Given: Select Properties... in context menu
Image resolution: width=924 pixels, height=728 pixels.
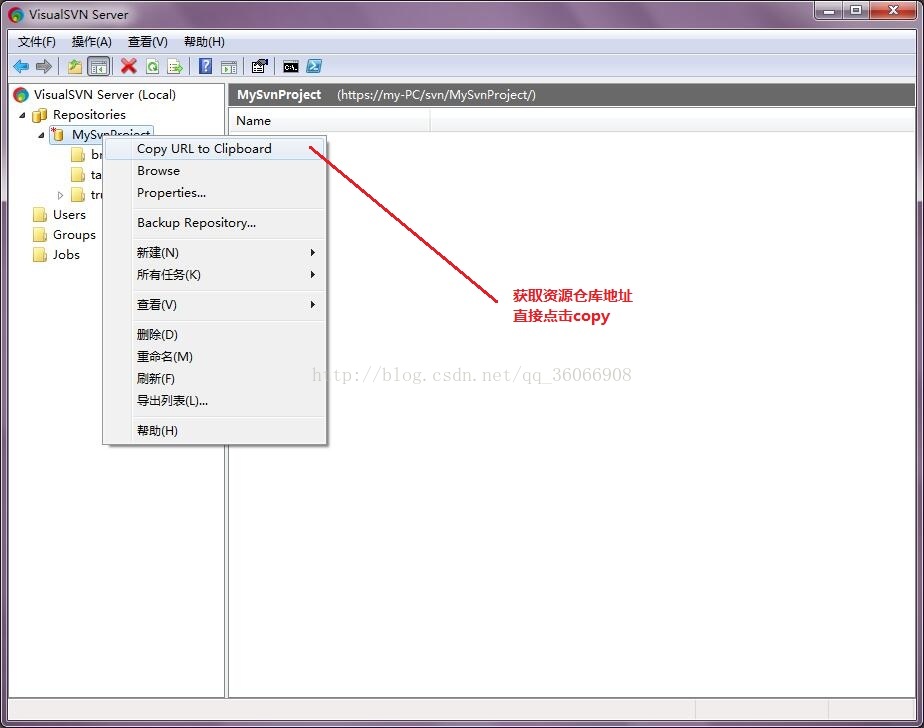Looking at the screenshot, I should 215,193.
